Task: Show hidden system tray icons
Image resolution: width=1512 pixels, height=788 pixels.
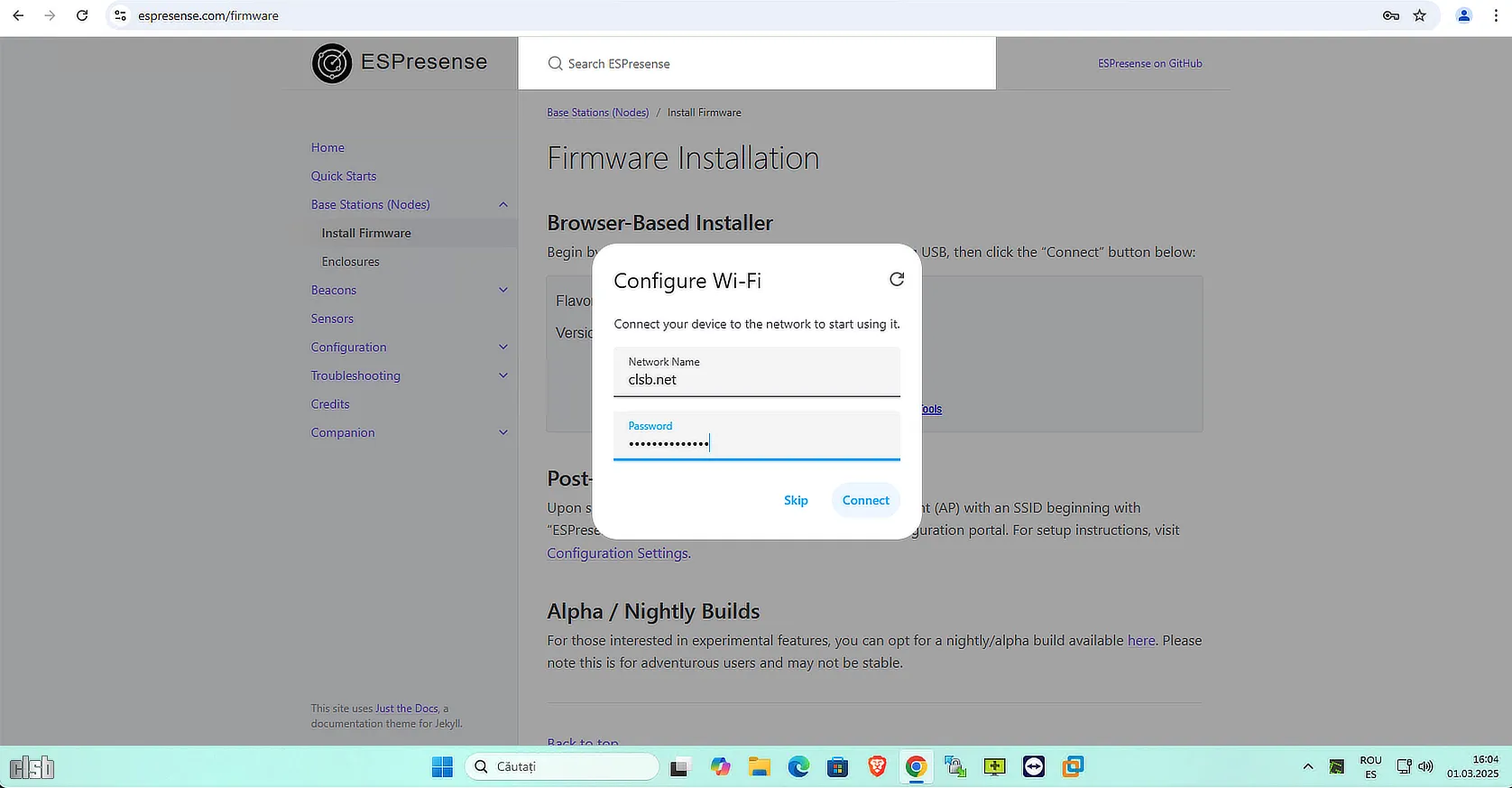Action: click(1308, 767)
